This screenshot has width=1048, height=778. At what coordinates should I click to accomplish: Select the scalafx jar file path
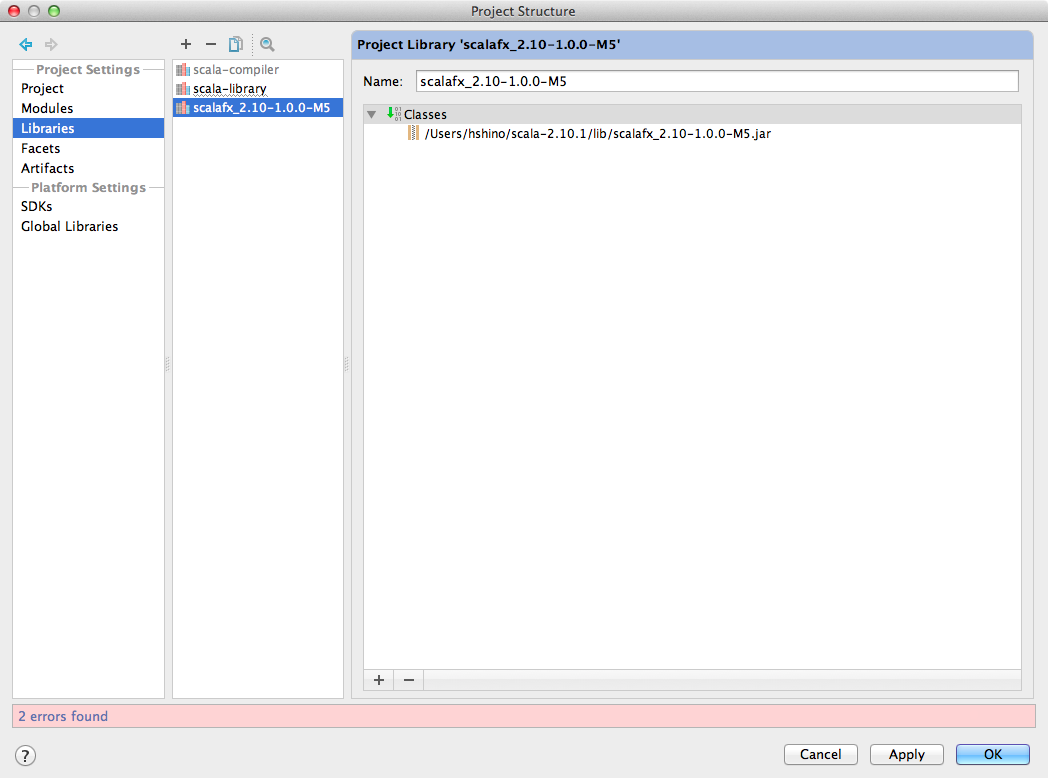point(598,134)
